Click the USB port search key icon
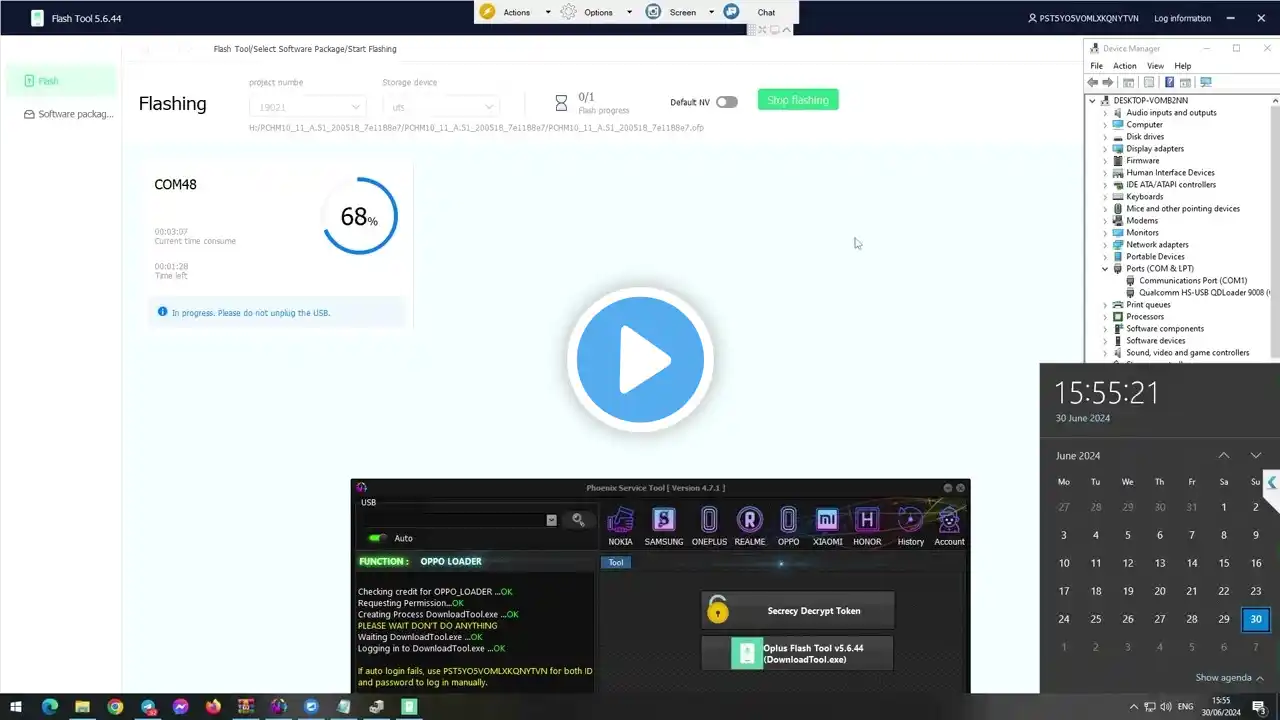 (x=578, y=520)
